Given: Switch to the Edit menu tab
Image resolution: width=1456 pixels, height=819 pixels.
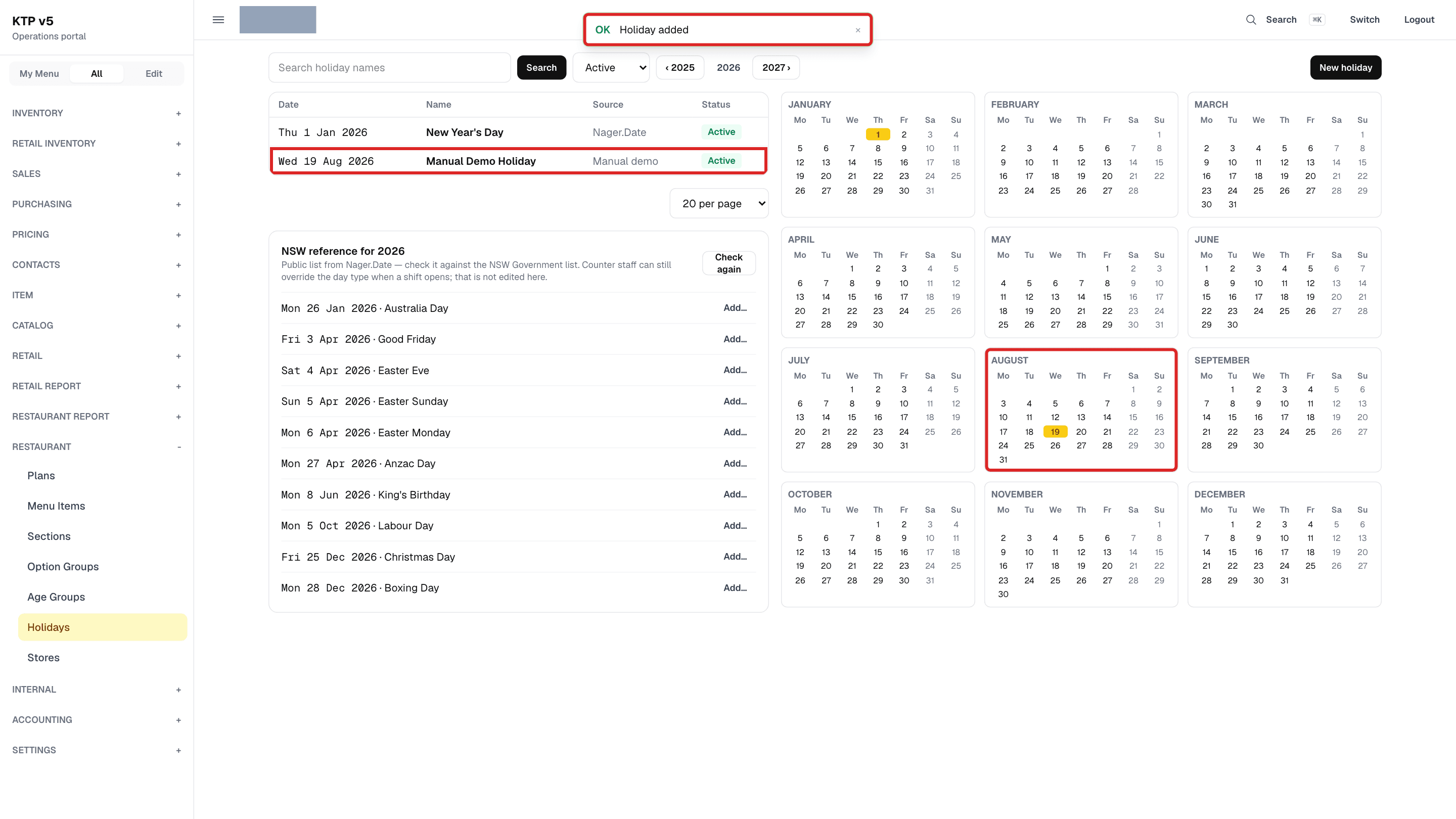Looking at the screenshot, I should pyautogui.click(x=154, y=73).
